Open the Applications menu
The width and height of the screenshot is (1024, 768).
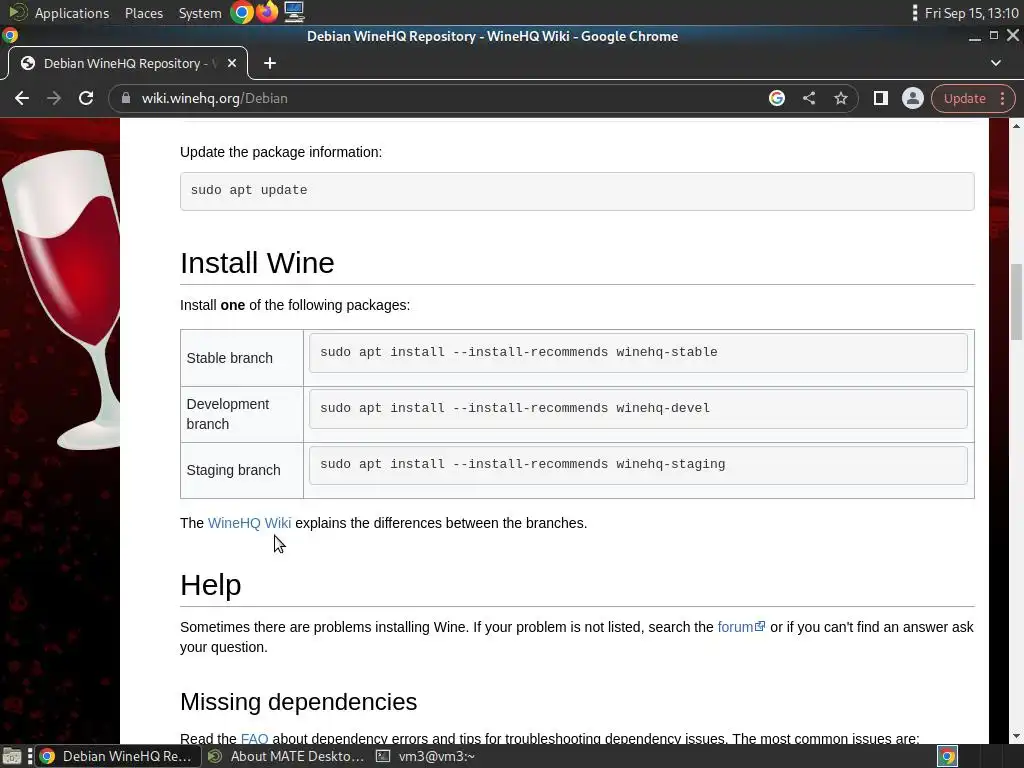click(72, 13)
